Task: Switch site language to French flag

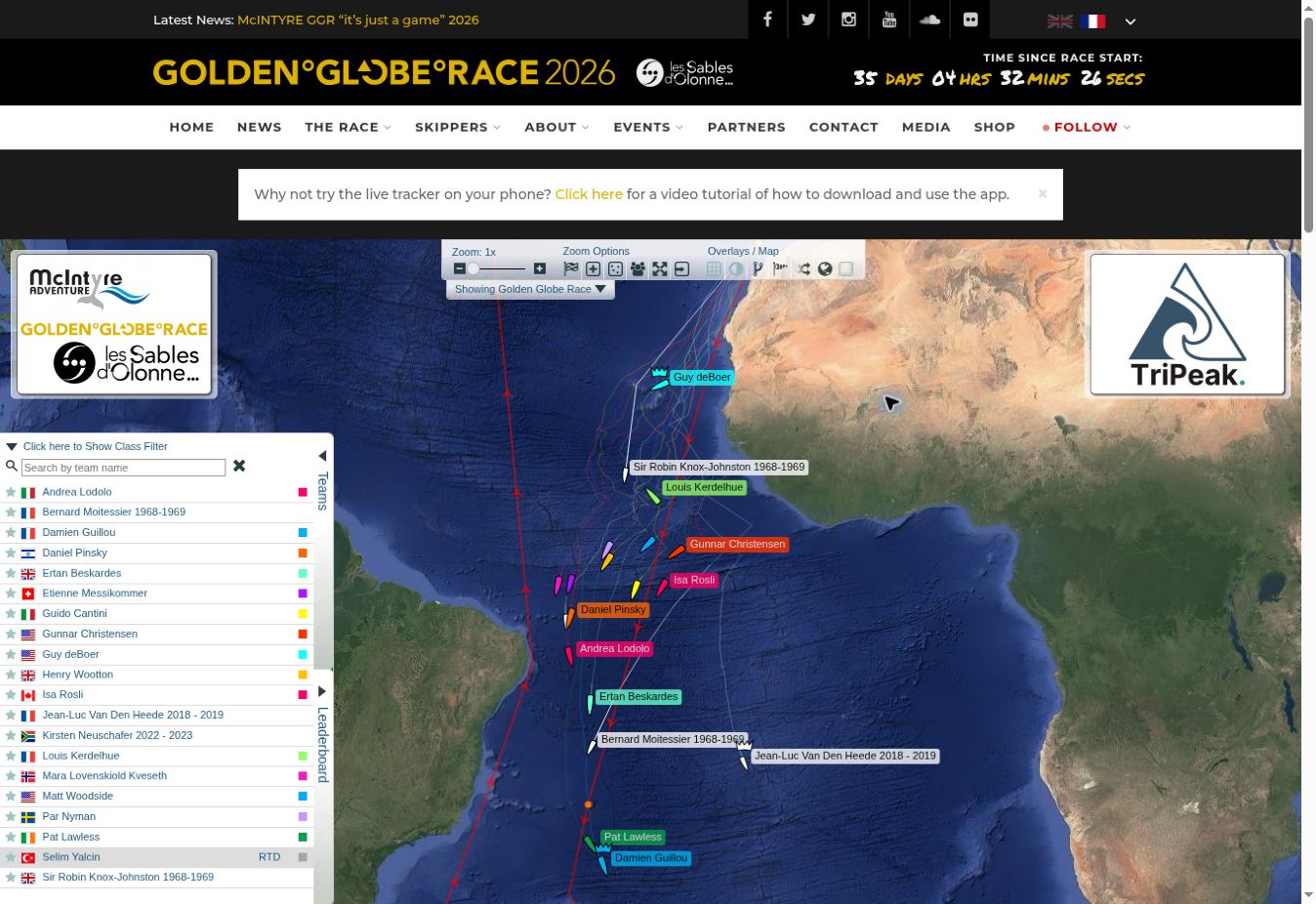Action: pyautogui.click(x=1093, y=21)
